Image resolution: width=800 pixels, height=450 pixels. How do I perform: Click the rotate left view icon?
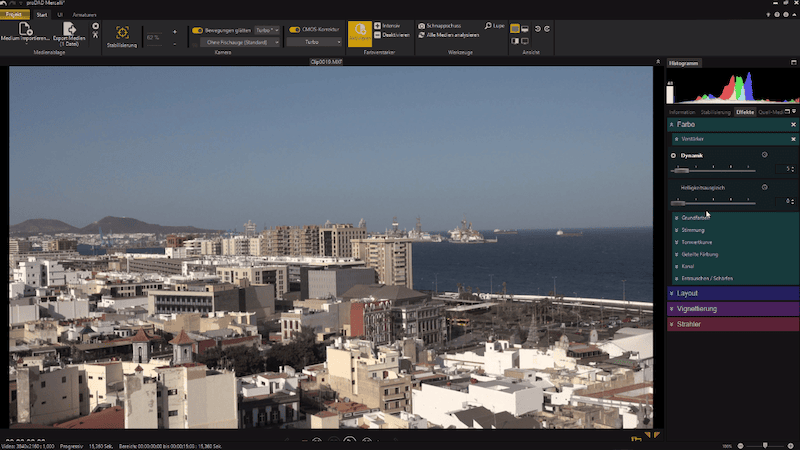(537, 29)
